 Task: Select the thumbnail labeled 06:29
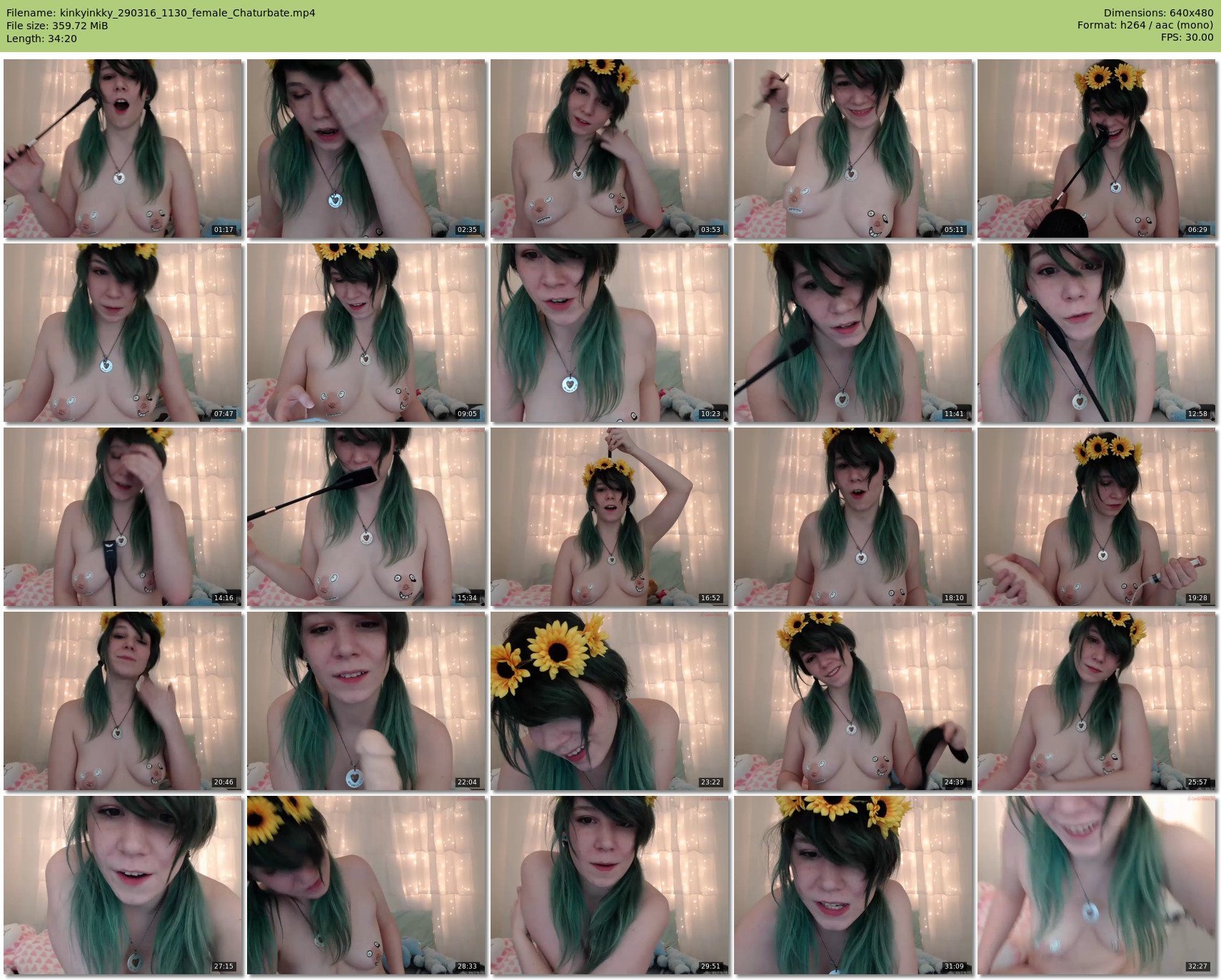coord(1097,148)
